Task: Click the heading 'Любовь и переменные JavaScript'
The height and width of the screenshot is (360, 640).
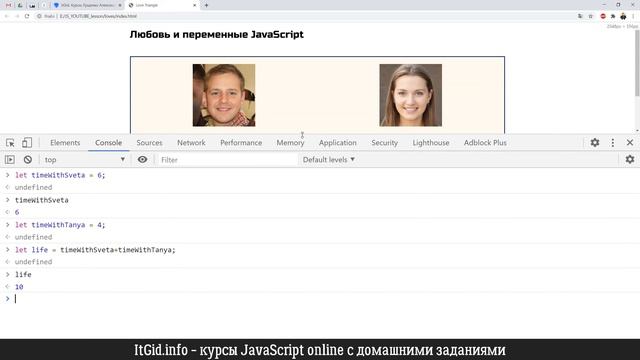Action: click(217, 34)
